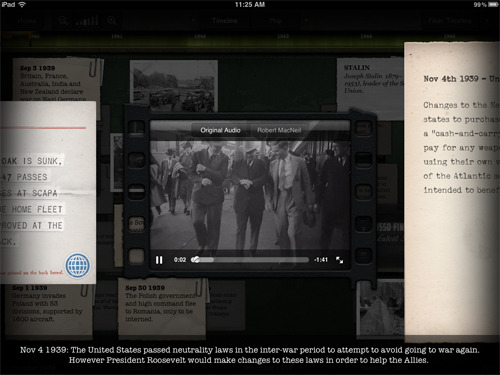This screenshot has width=500, height=375.
Task: Jump to 1942 on the timeline
Action: tap(200, 36)
